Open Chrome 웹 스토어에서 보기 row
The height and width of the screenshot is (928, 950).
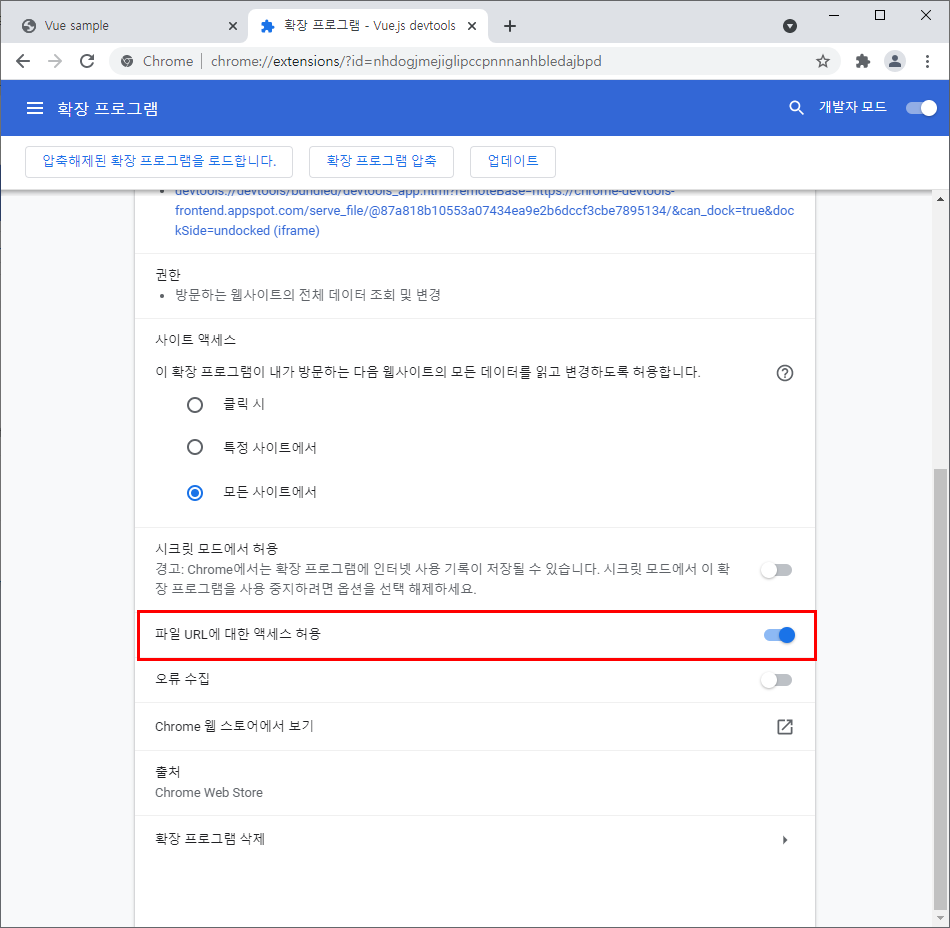point(475,727)
